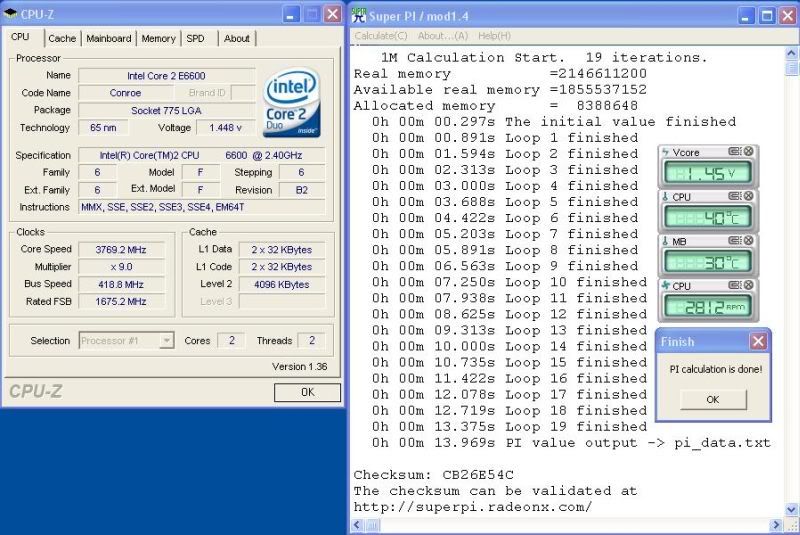The height and width of the screenshot is (535, 800).
Task: Click the 'Version 1.36' label in CPU-Z
Action: coord(299,366)
